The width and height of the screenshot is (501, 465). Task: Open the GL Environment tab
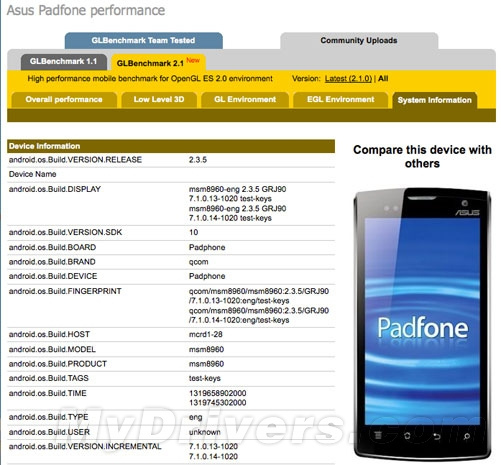point(245,100)
